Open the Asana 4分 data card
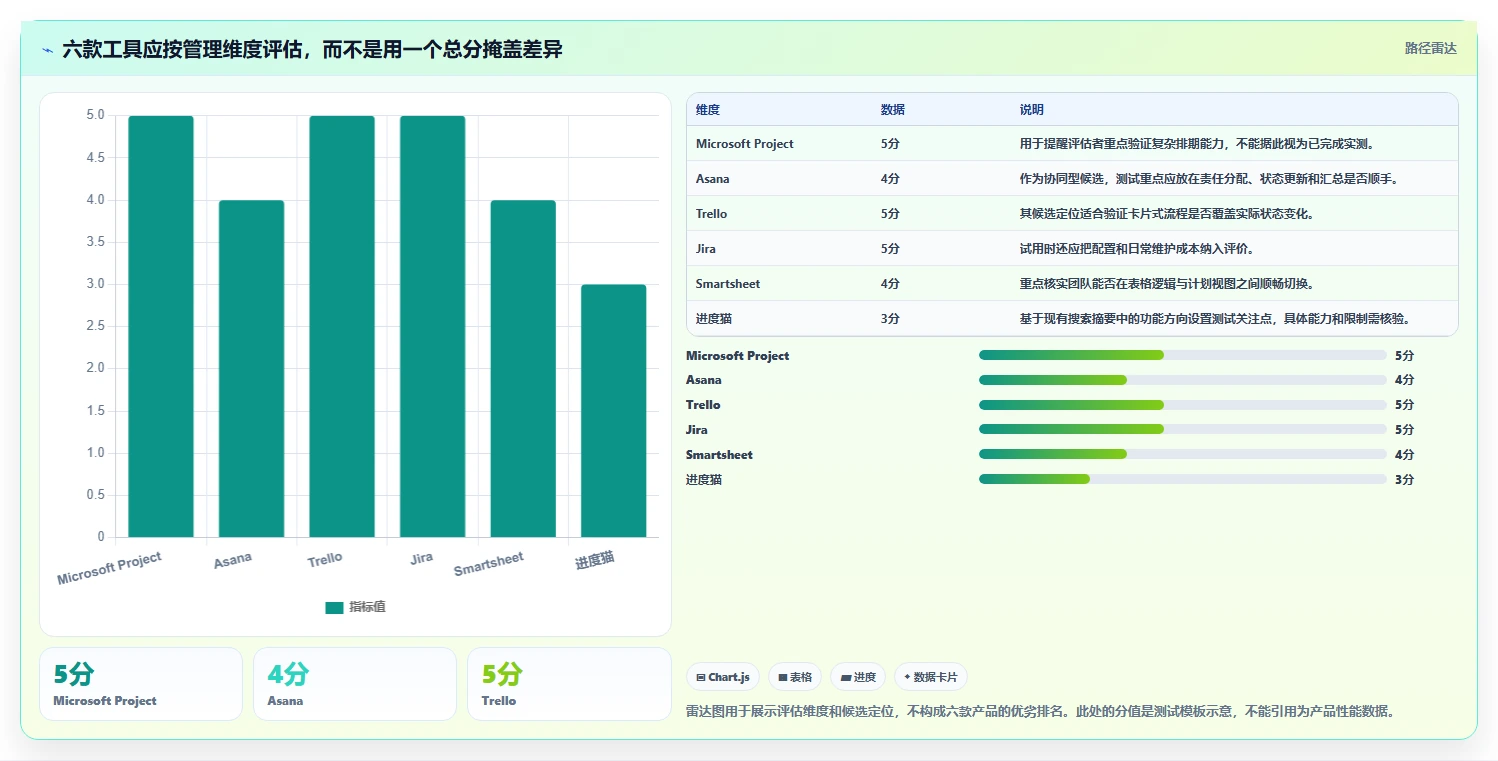The height and width of the screenshot is (761, 1498). [355, 684]
